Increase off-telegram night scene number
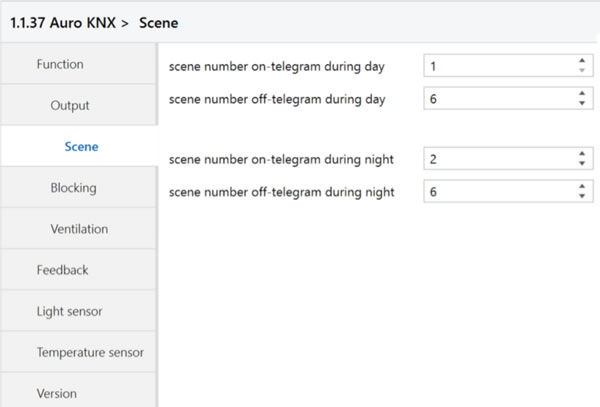This screenshot has height=407, width=600. (x=582, y=186)
